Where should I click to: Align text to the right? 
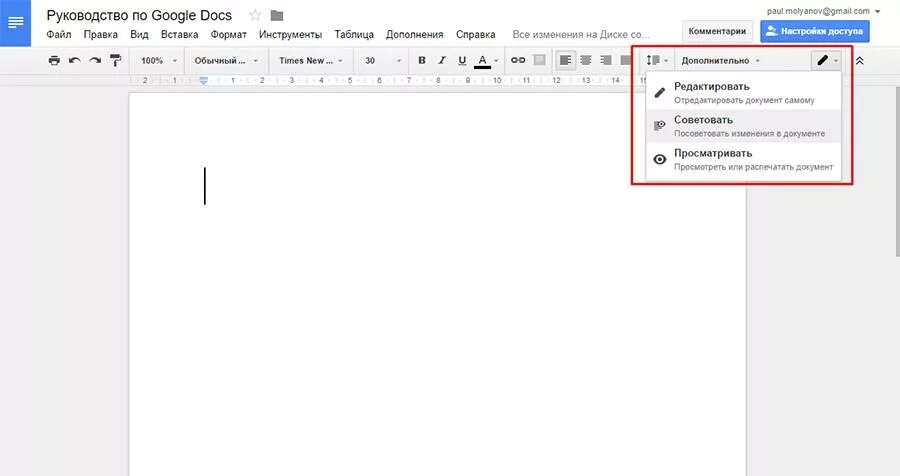point(606,60)
